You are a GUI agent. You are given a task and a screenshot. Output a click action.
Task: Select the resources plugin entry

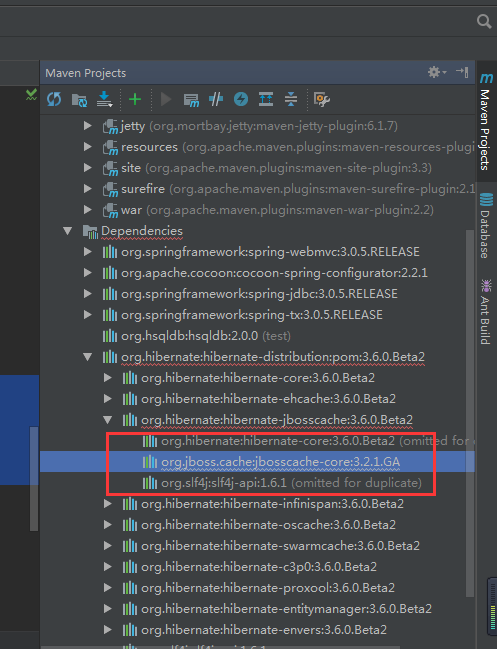pyautogui.click(x=298, y=147)
